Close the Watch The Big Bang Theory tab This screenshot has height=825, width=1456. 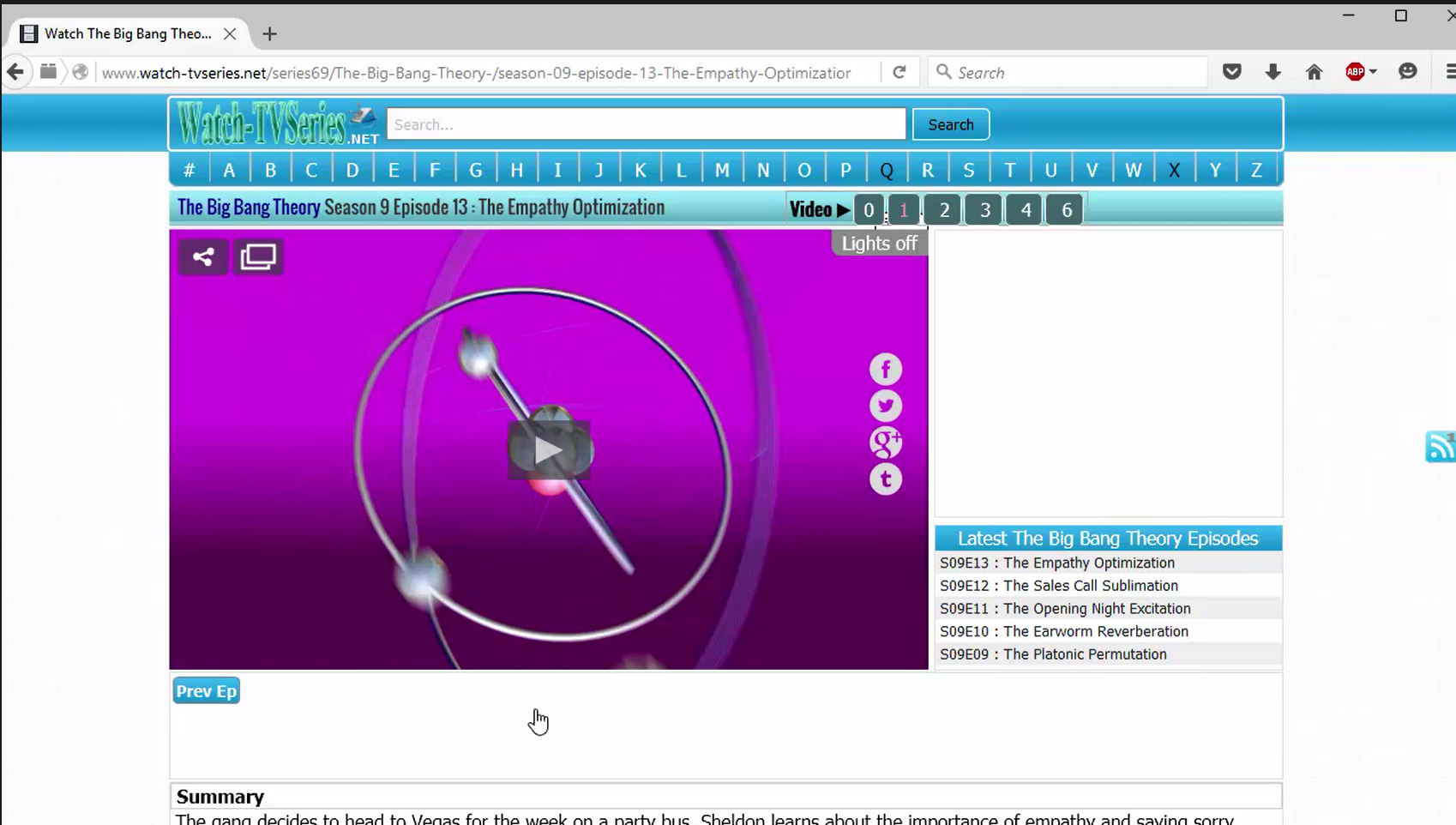click(x=230, y=33)
